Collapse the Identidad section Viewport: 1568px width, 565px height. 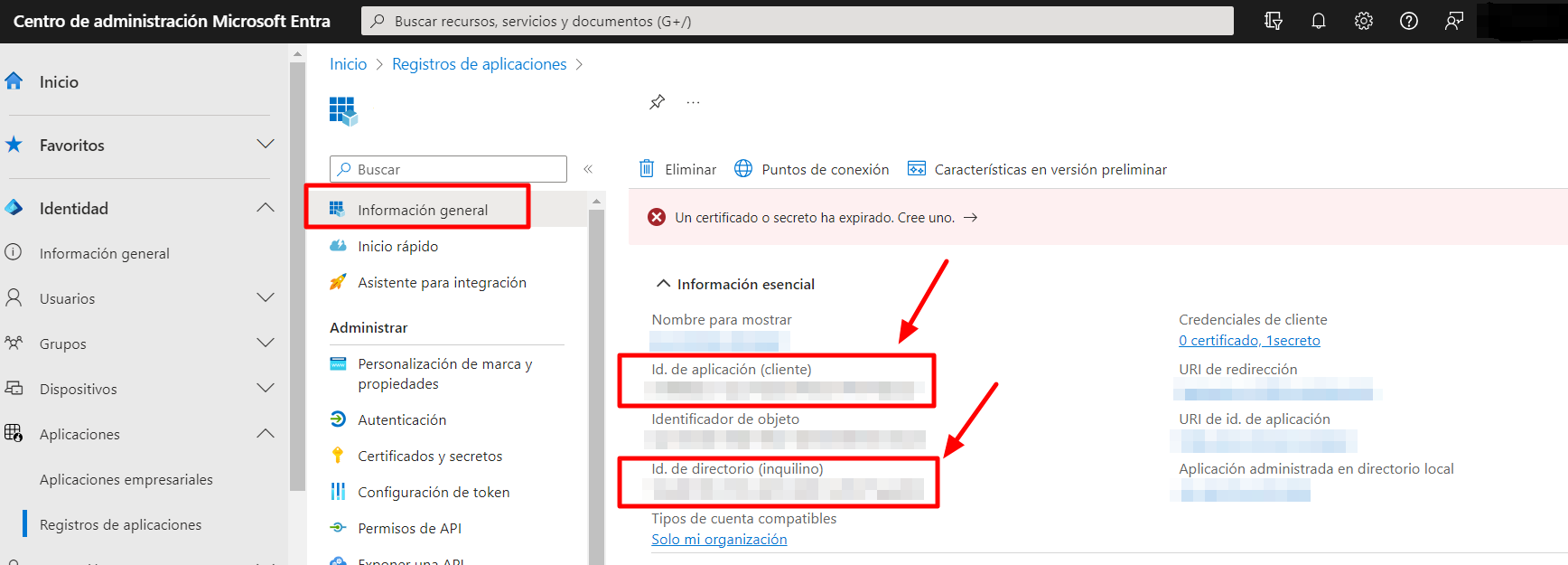click(265, 208)
